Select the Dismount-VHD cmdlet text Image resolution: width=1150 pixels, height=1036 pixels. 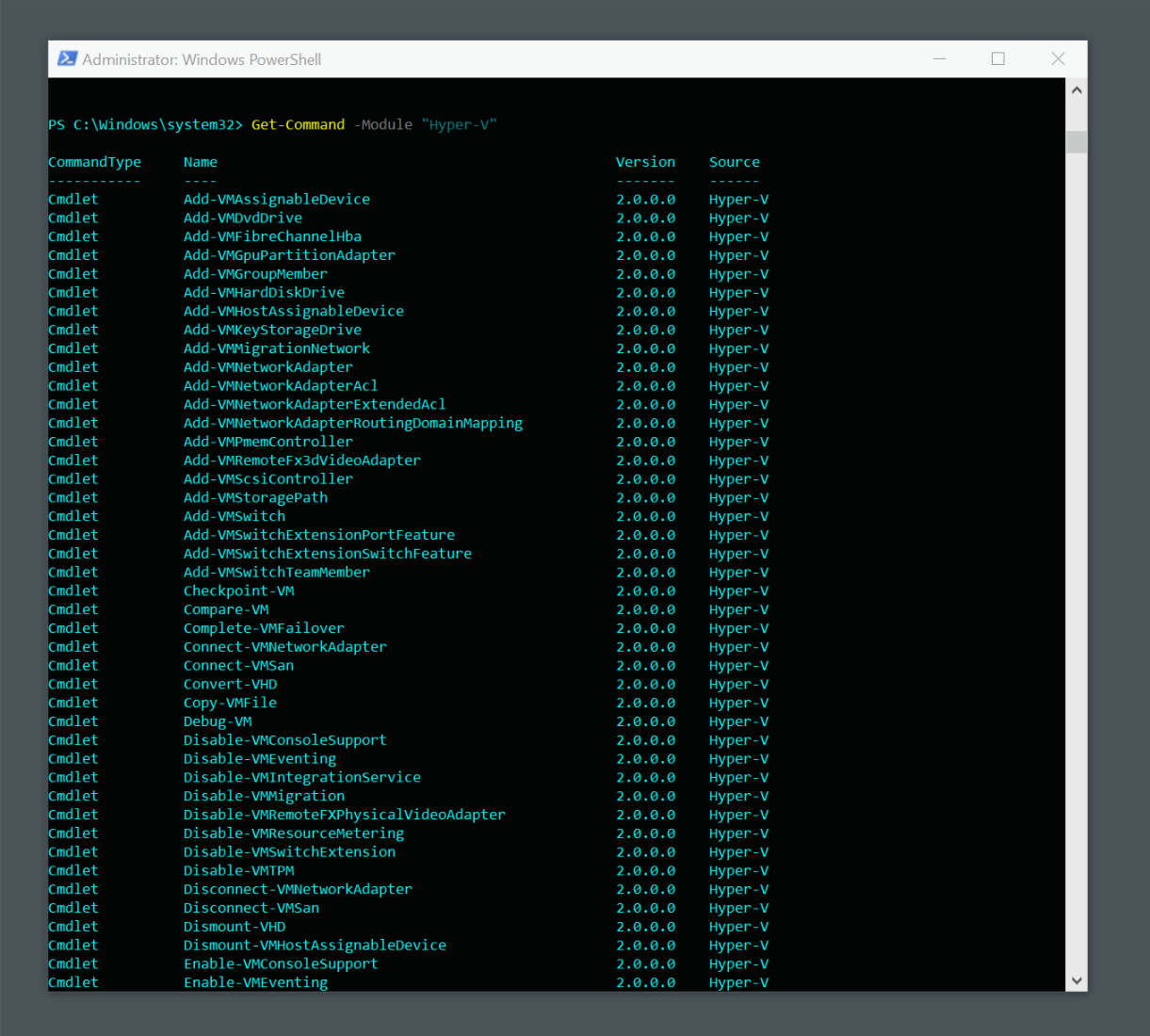[x=234, y=926]
